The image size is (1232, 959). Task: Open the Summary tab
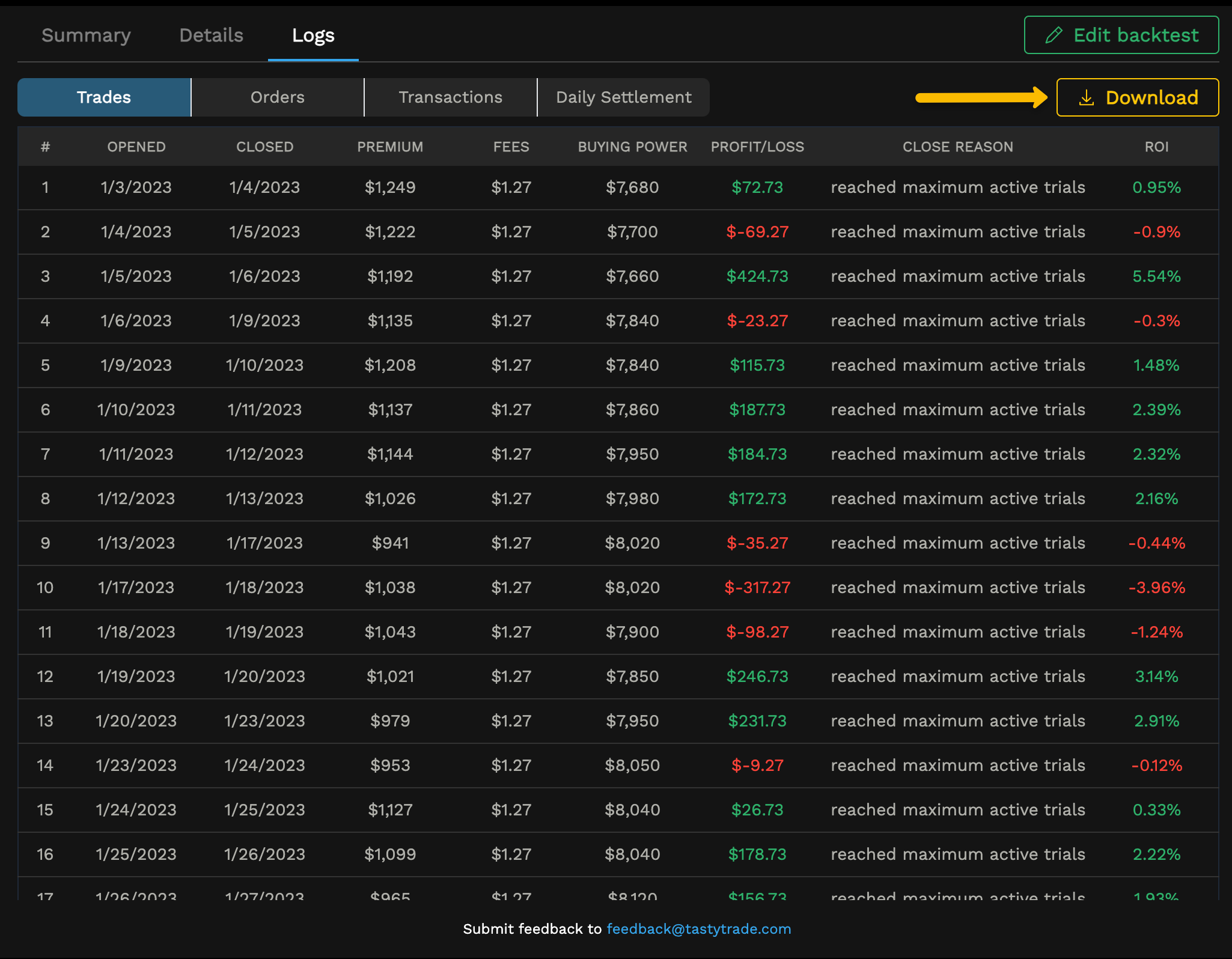click(86, 35)
